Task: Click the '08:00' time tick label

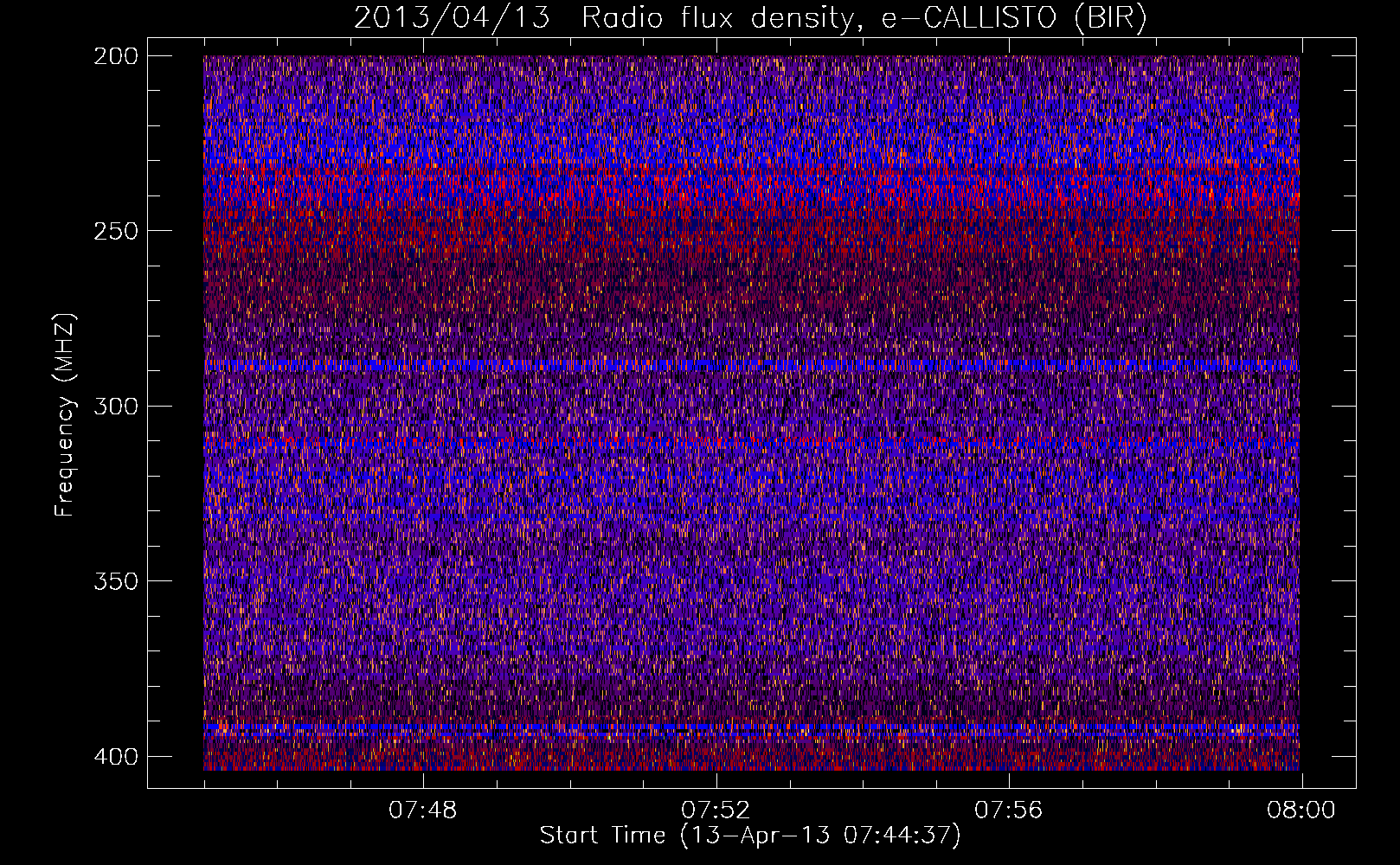Action: [x=1301, y=811]
